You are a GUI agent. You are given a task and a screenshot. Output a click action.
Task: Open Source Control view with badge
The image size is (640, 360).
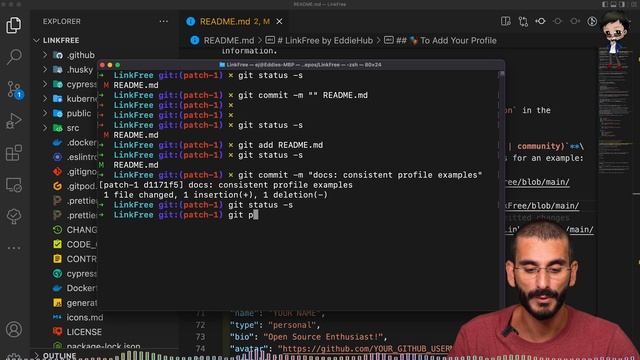[x=15, y=89]
